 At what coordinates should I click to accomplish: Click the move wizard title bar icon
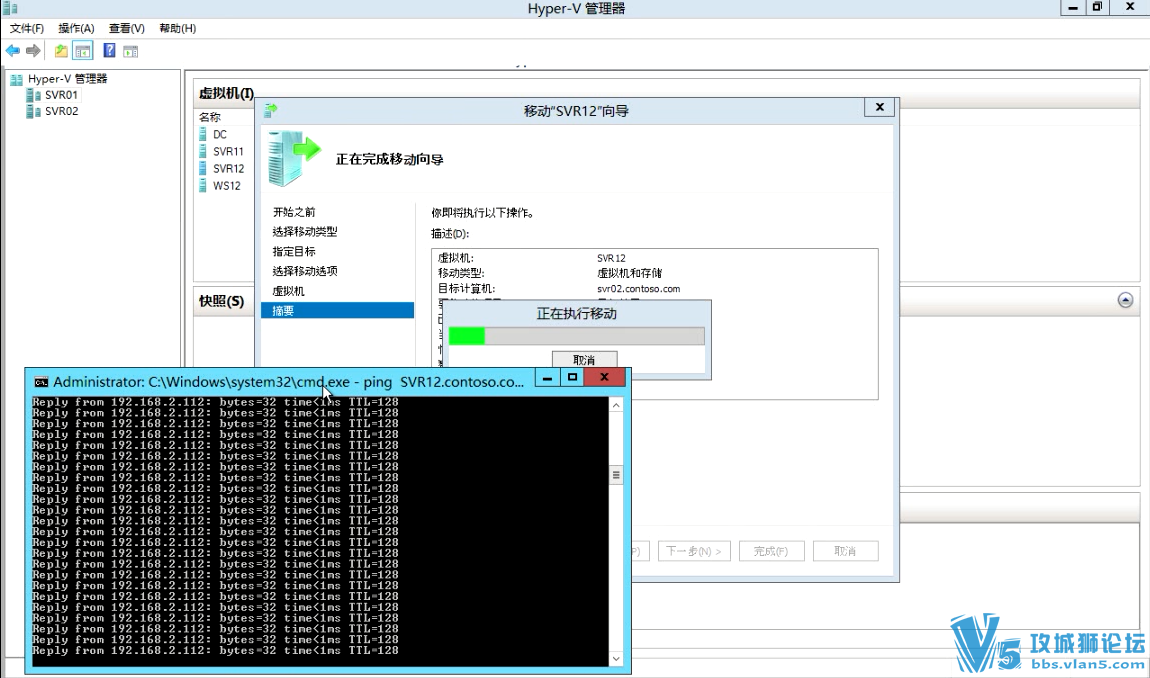271,111
